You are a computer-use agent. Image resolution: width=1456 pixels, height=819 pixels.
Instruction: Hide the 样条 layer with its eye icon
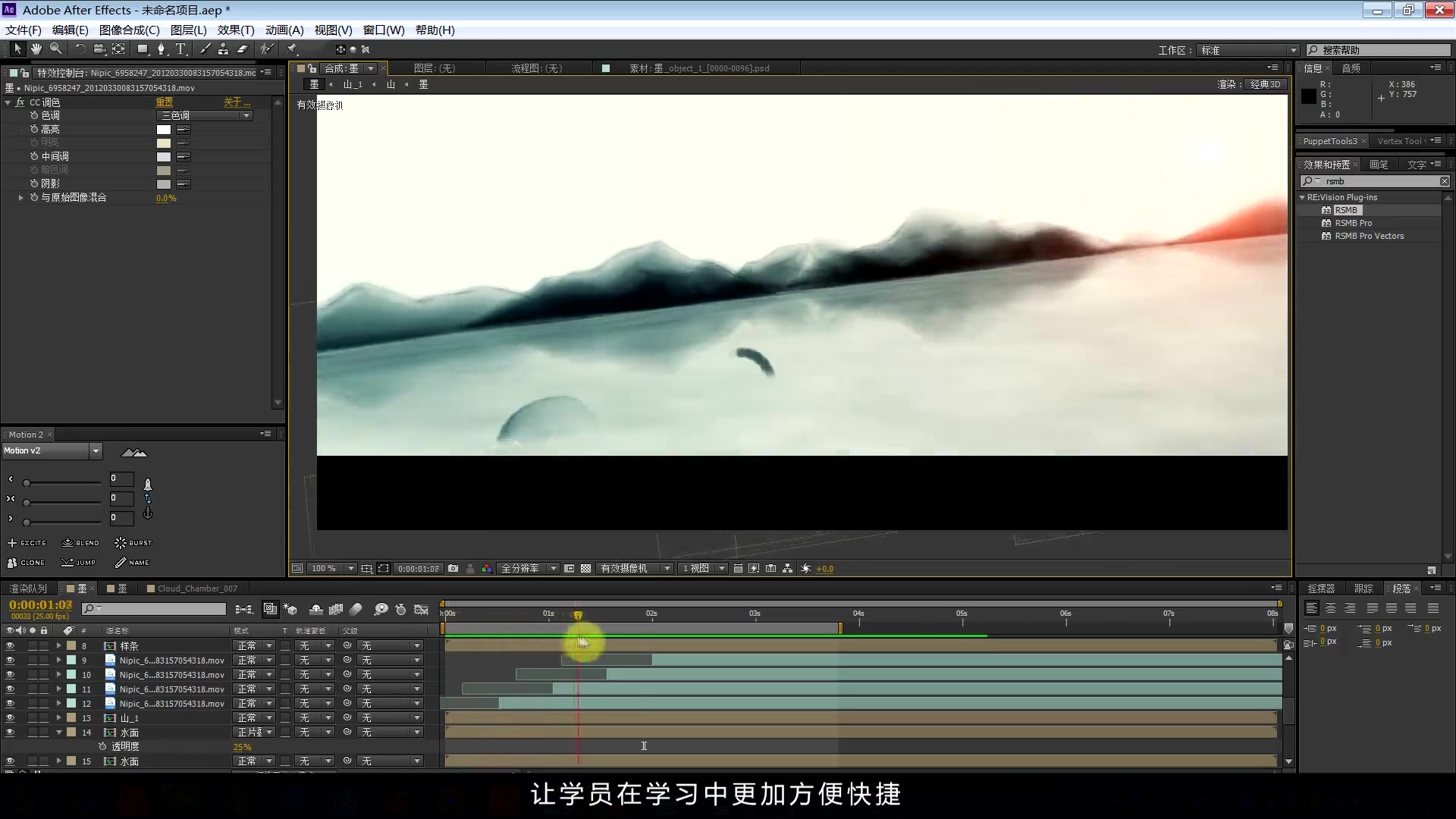pos(10,645)
